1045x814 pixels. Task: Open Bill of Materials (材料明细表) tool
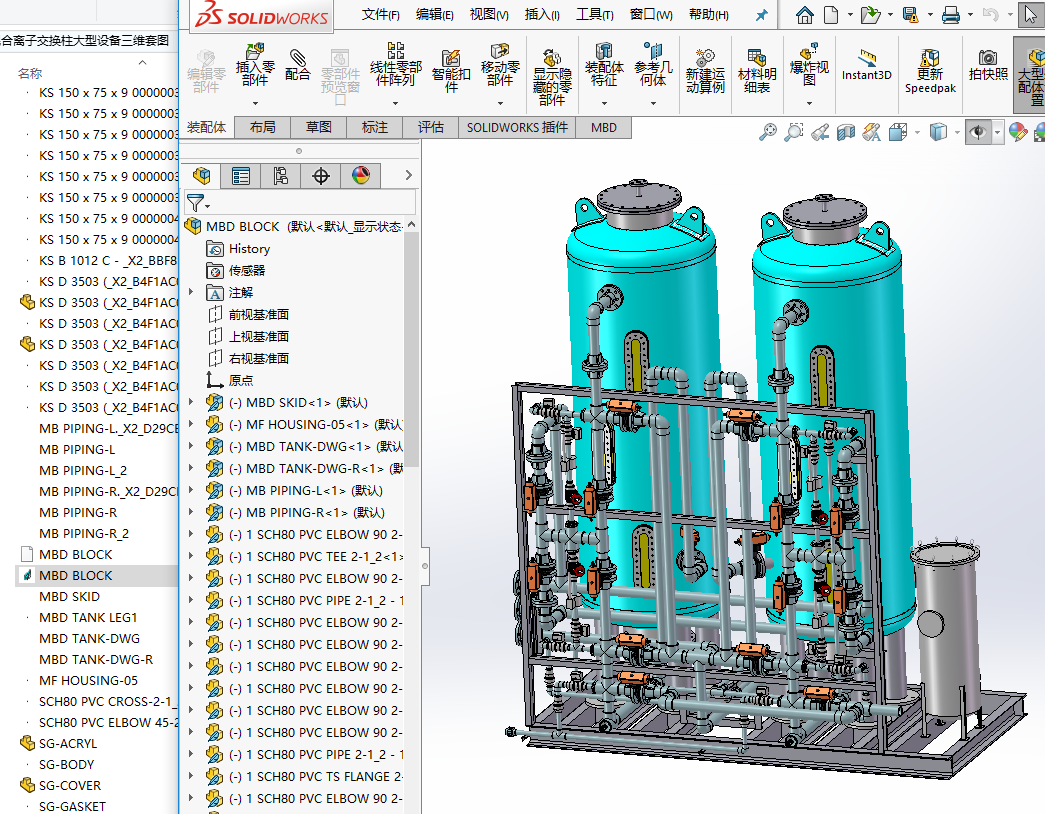pyautogui.click(x=757, y=60)
